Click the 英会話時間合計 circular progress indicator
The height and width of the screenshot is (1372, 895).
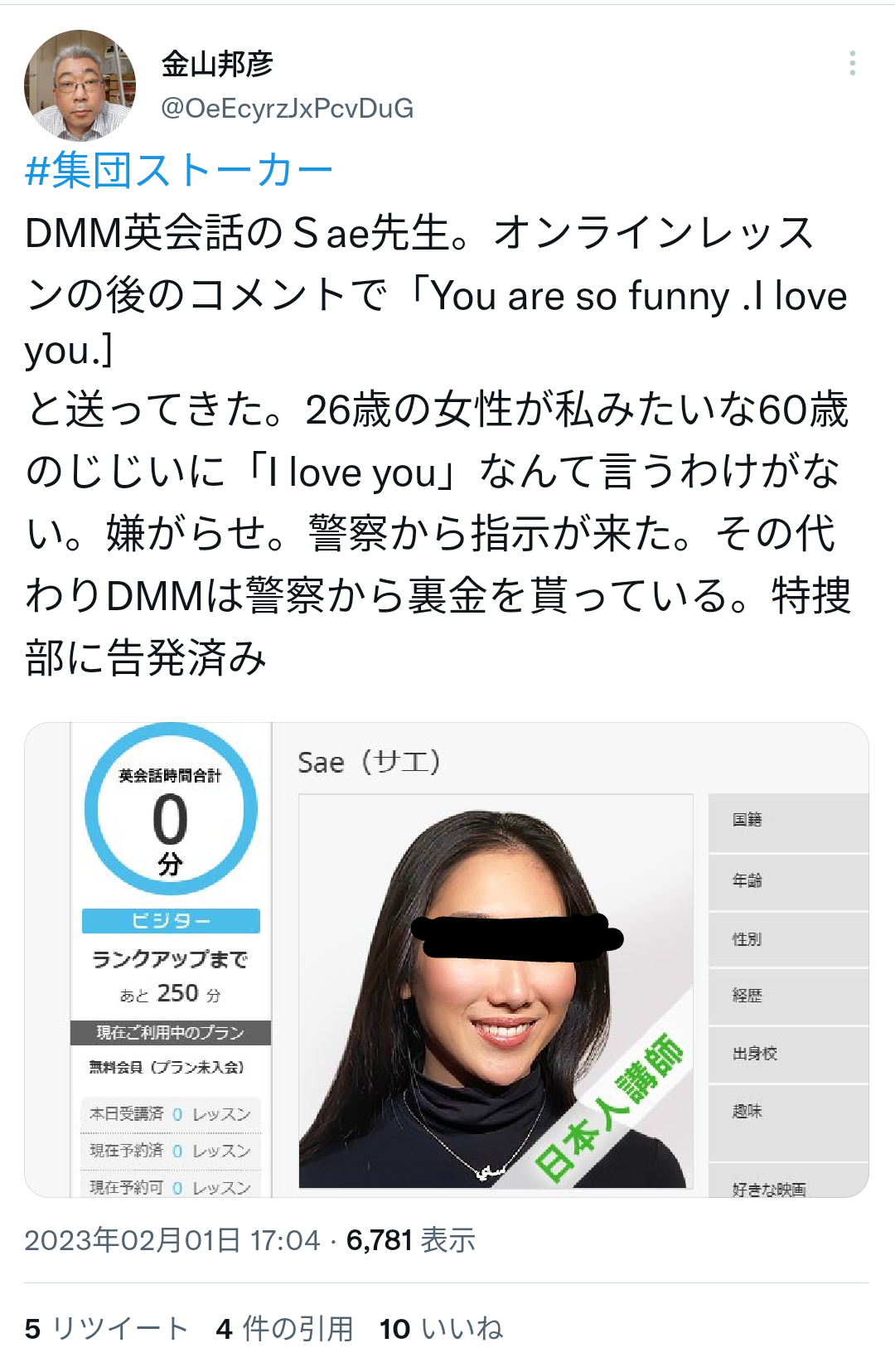[x=171, y=809]
